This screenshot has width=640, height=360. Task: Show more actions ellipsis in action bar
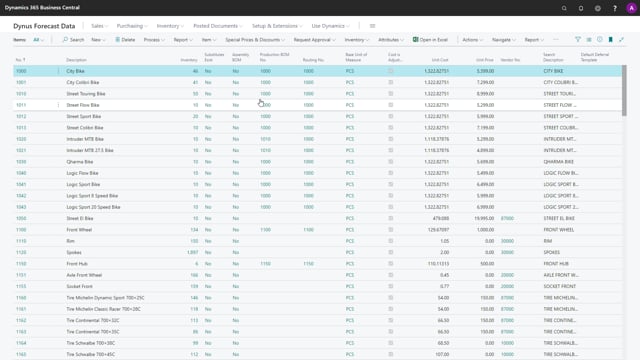coord(556,40)
